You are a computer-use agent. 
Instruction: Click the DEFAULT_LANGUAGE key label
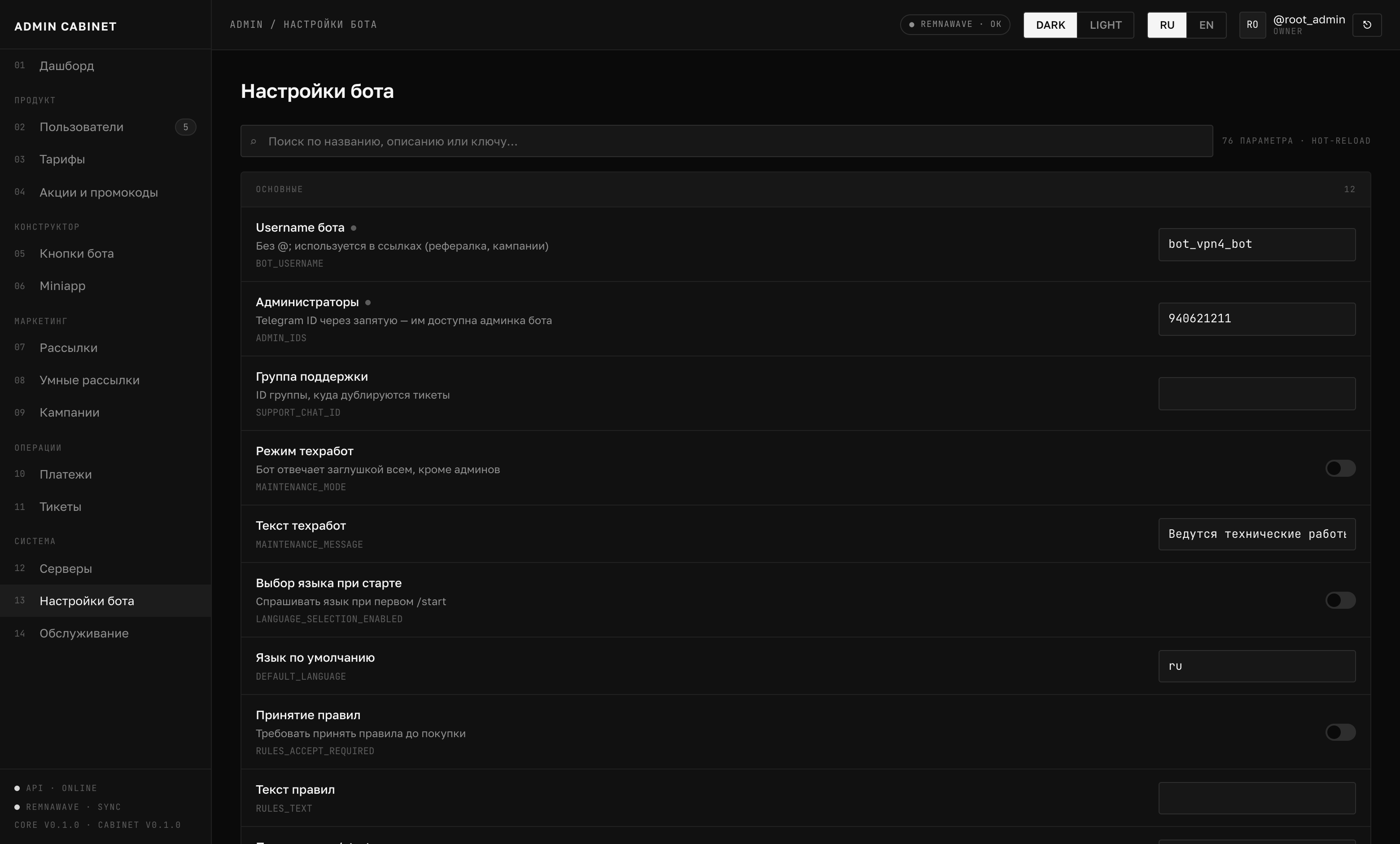point(301,677)
